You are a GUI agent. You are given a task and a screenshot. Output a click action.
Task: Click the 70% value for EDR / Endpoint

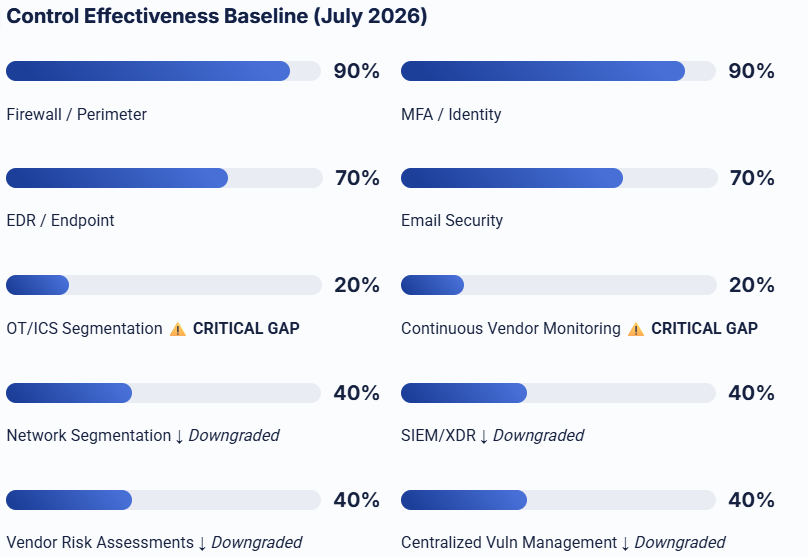click(x=357, y=178)
